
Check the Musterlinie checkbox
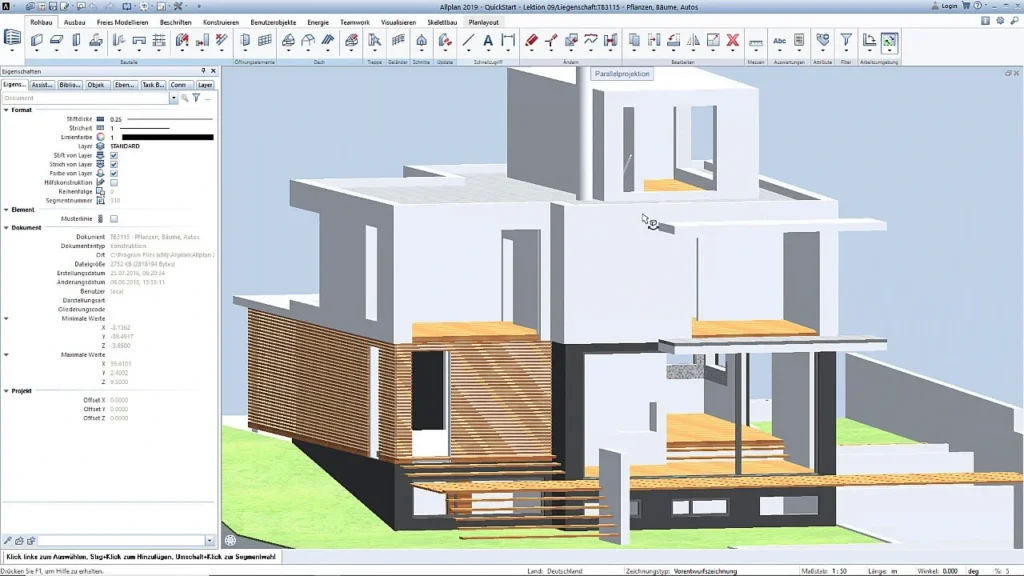pyautogui.click(x=114, y=219)
